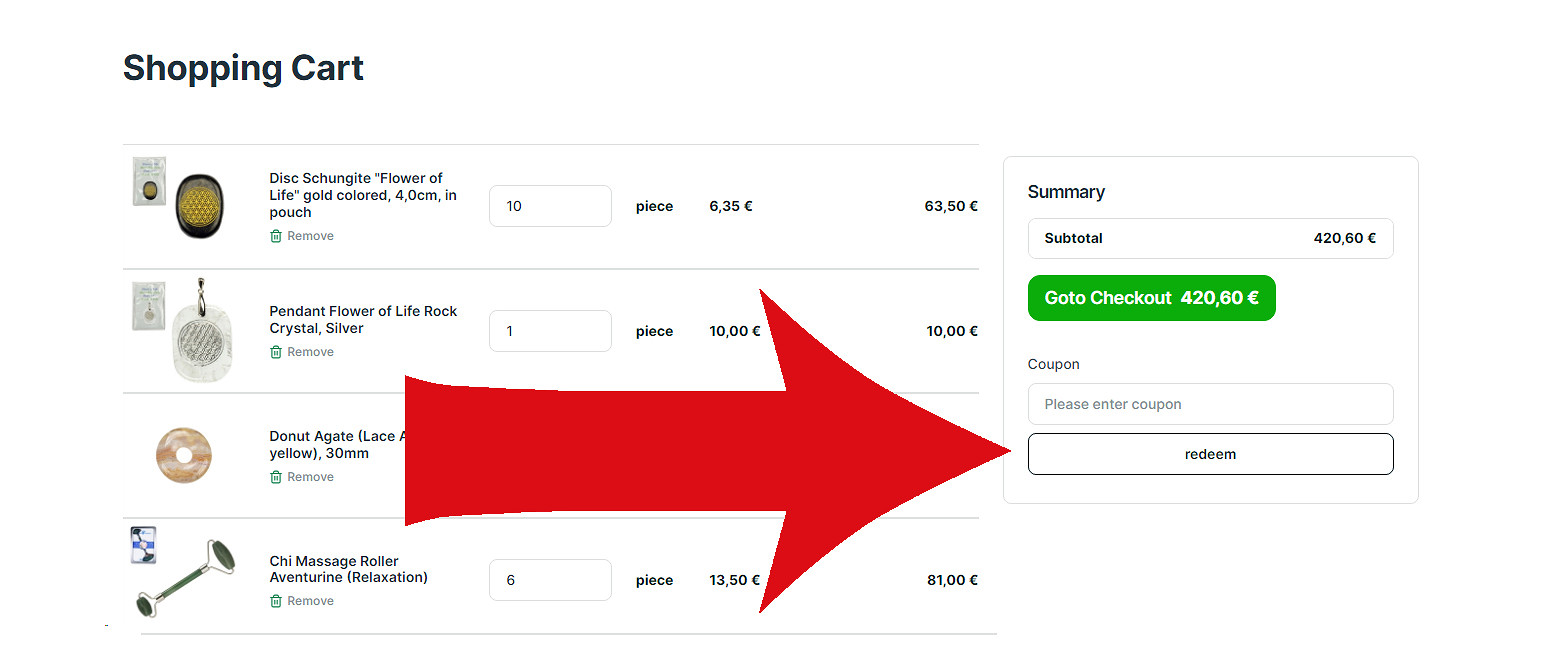Click the green Goto Checkout button
The width and height of the screenshot is (1566, 659).
pyautogui.click(x=1151, y=298)
